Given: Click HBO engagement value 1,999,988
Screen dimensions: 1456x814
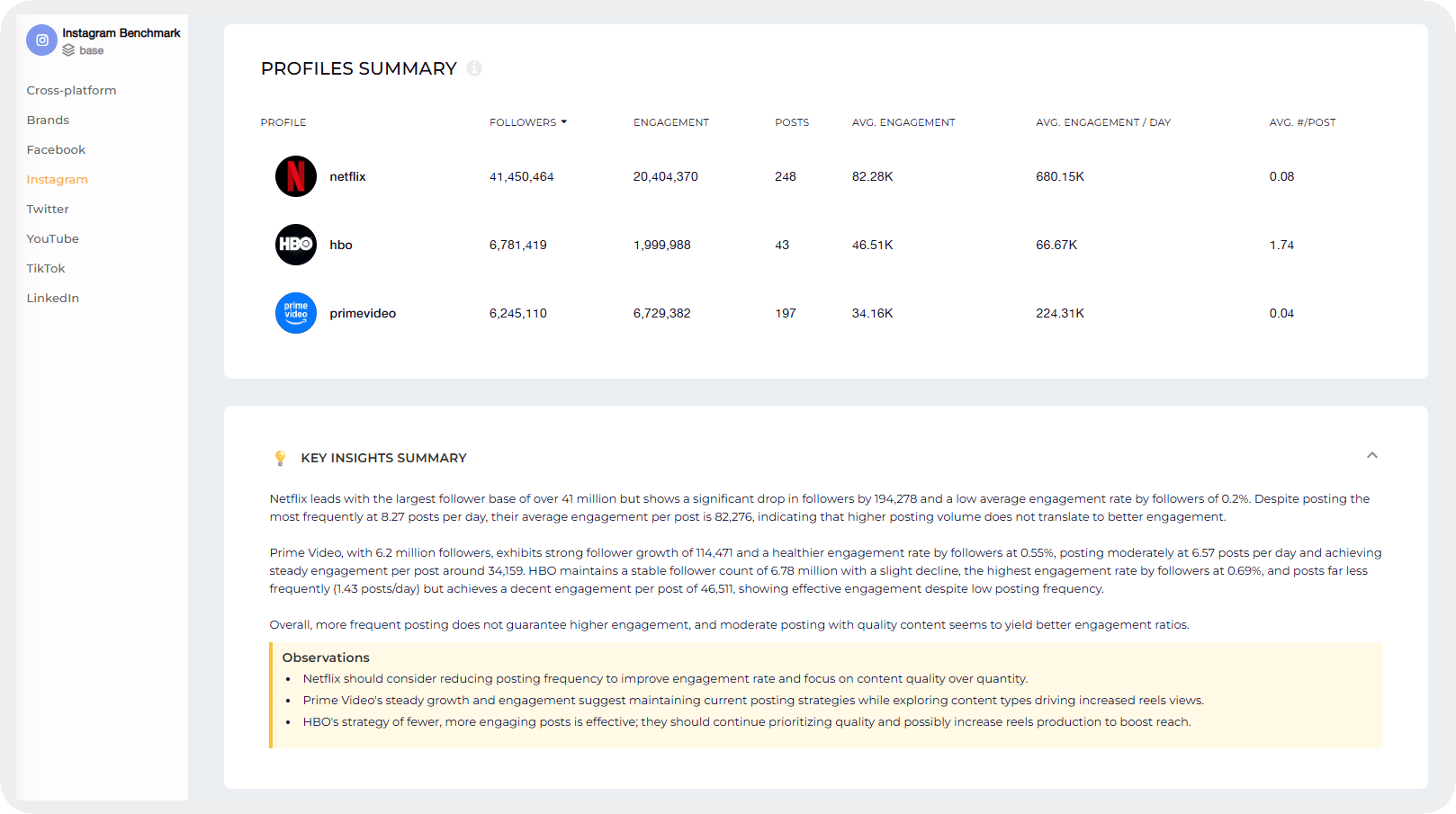Looking at the screenshot, I should coord(662,245).
